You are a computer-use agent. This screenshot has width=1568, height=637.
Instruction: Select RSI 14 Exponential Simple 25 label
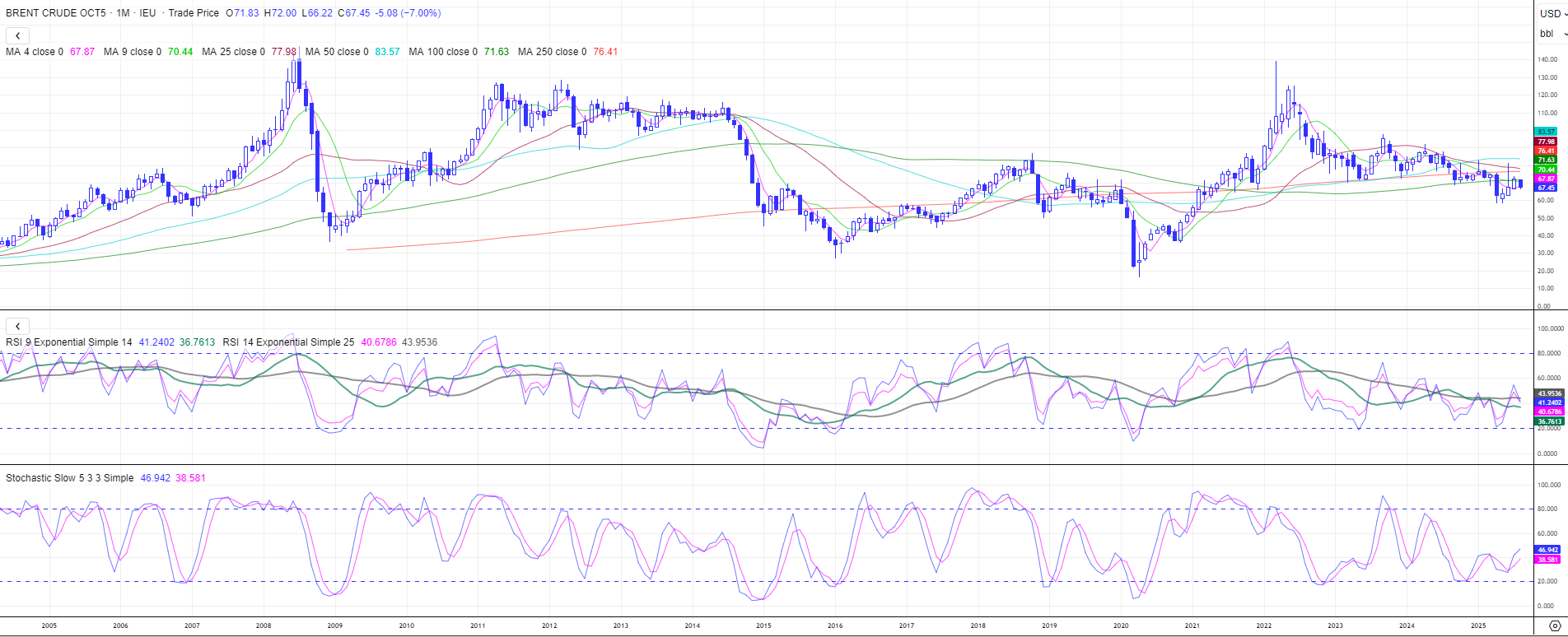click(x=288, y=342)
